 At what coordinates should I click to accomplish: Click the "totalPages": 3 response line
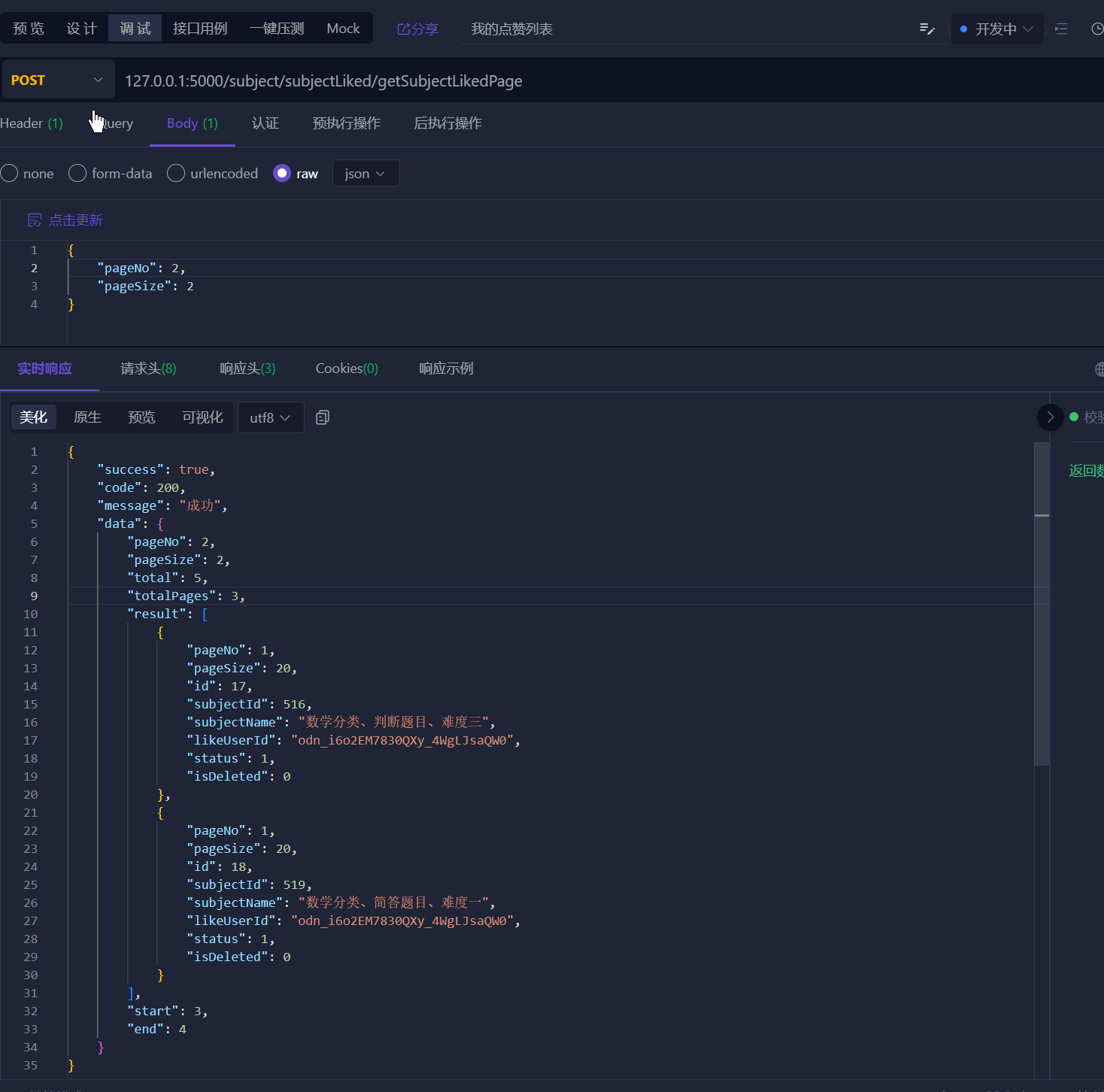tap(187, 596)
